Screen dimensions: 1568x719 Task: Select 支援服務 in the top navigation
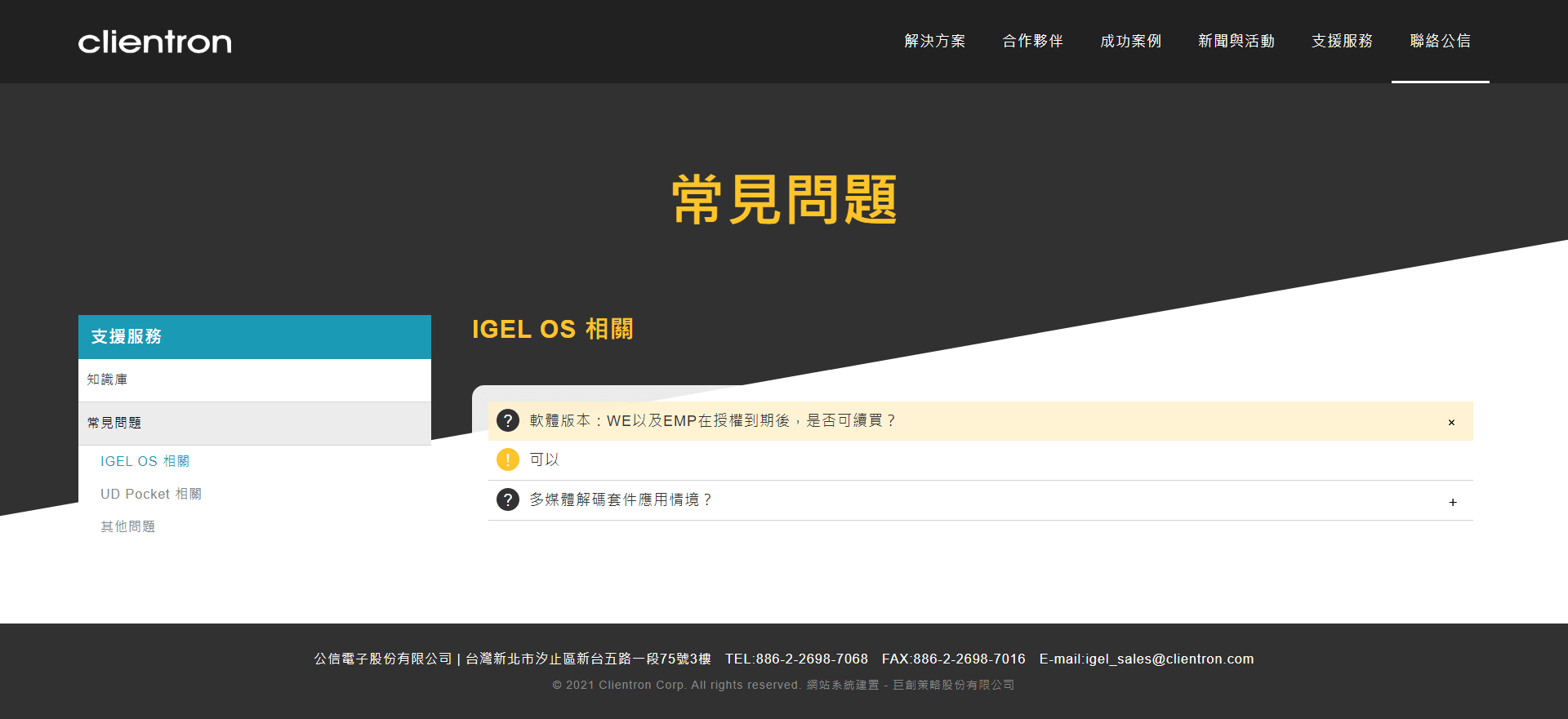[x=1343, y=41]
